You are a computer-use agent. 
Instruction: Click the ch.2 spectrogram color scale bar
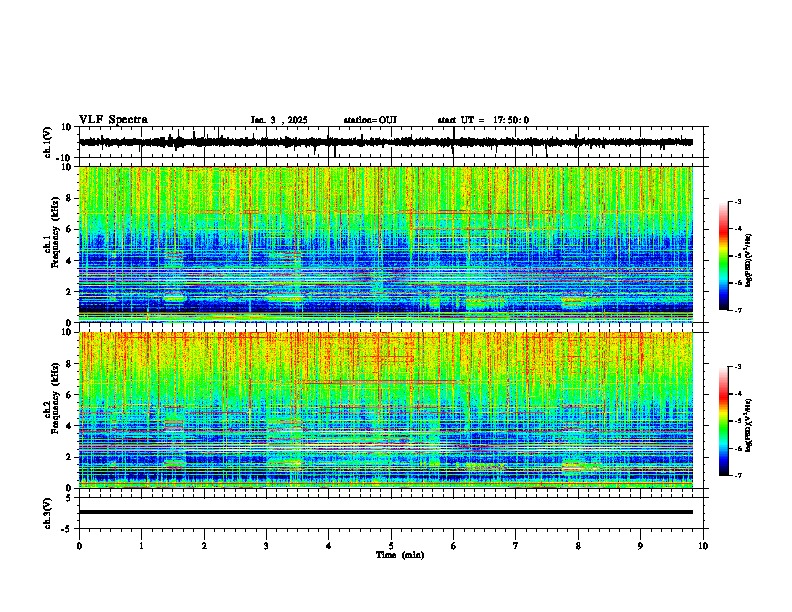coord(724,421)
